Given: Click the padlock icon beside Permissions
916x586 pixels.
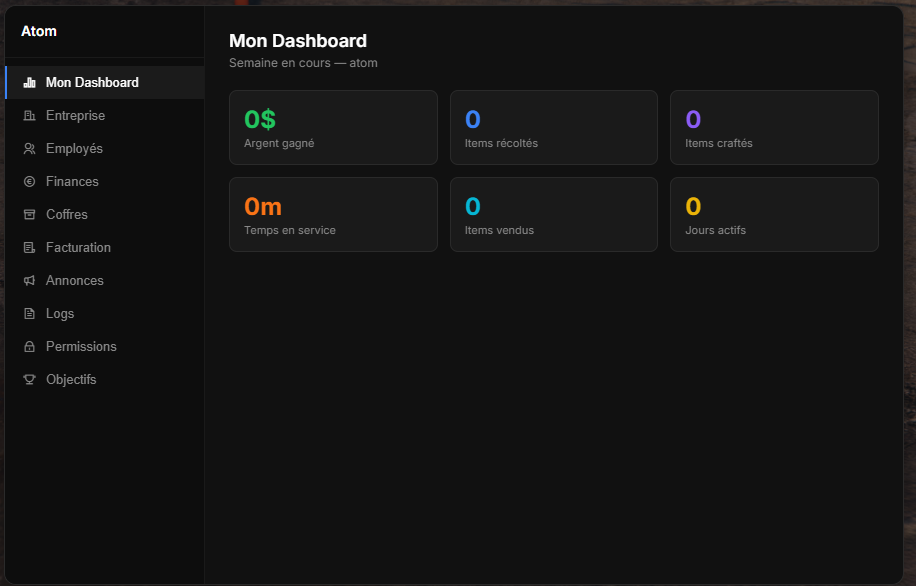Looking at the screenshot, I should pyautogui.click(x=29, y=347).
